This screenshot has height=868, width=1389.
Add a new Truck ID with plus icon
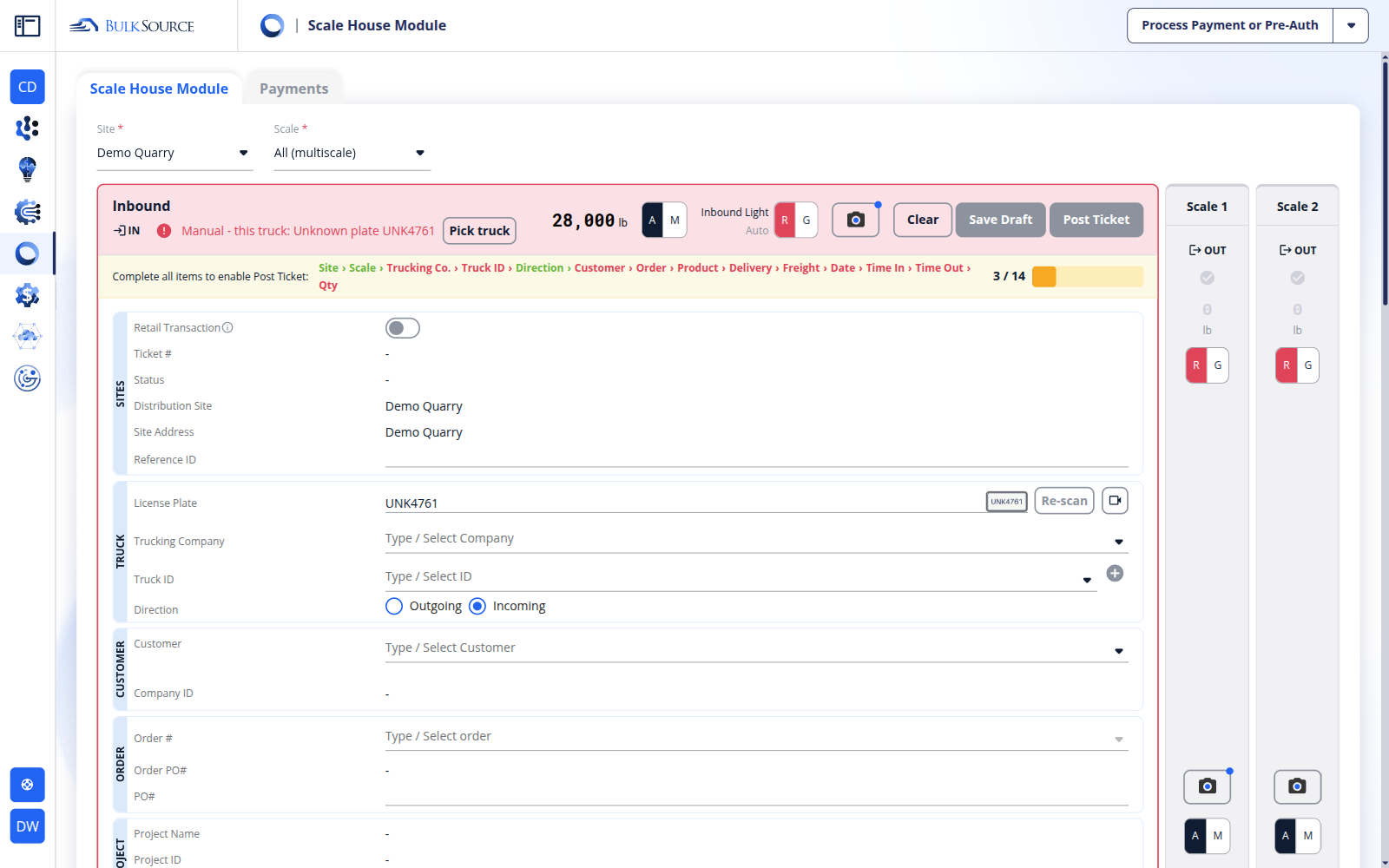point(1116,573)
